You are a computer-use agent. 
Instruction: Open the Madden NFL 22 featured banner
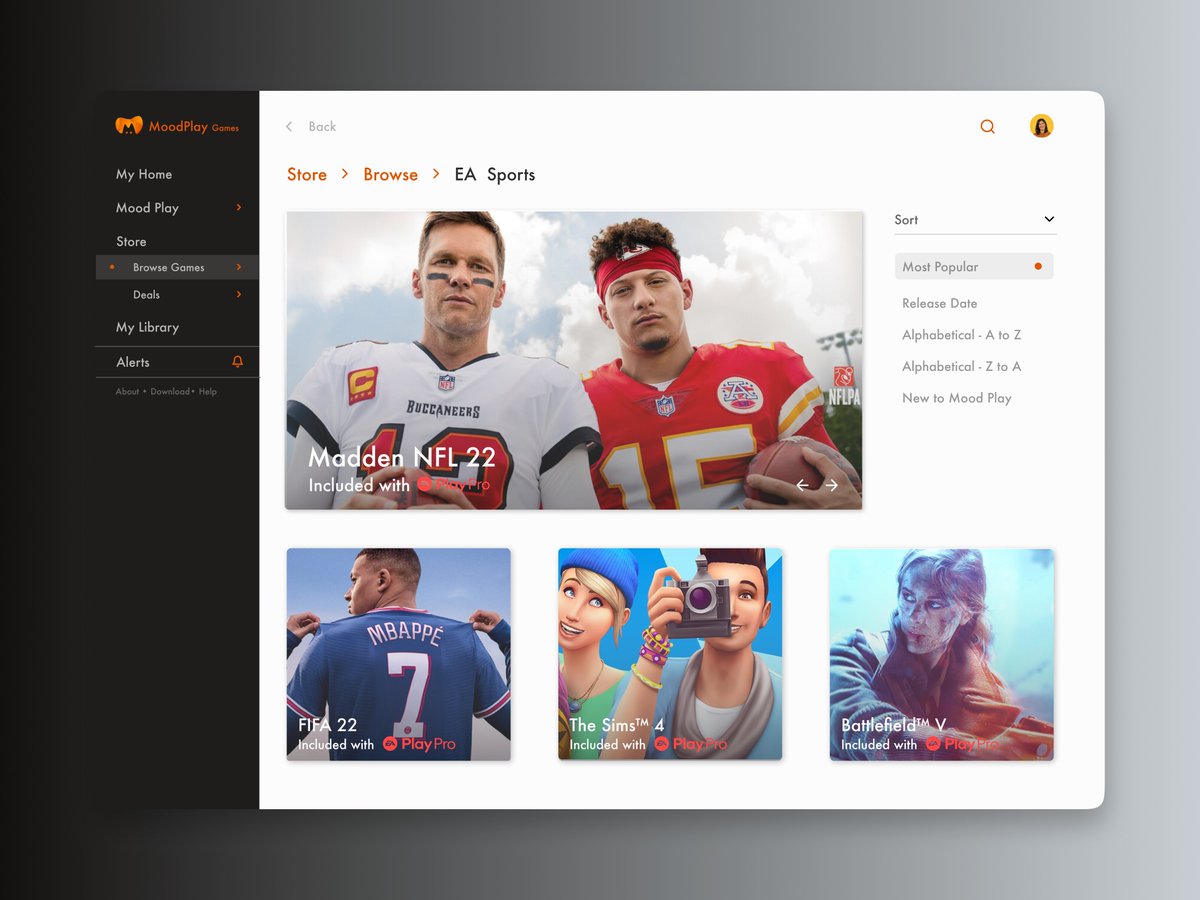(x=574, y=360)
